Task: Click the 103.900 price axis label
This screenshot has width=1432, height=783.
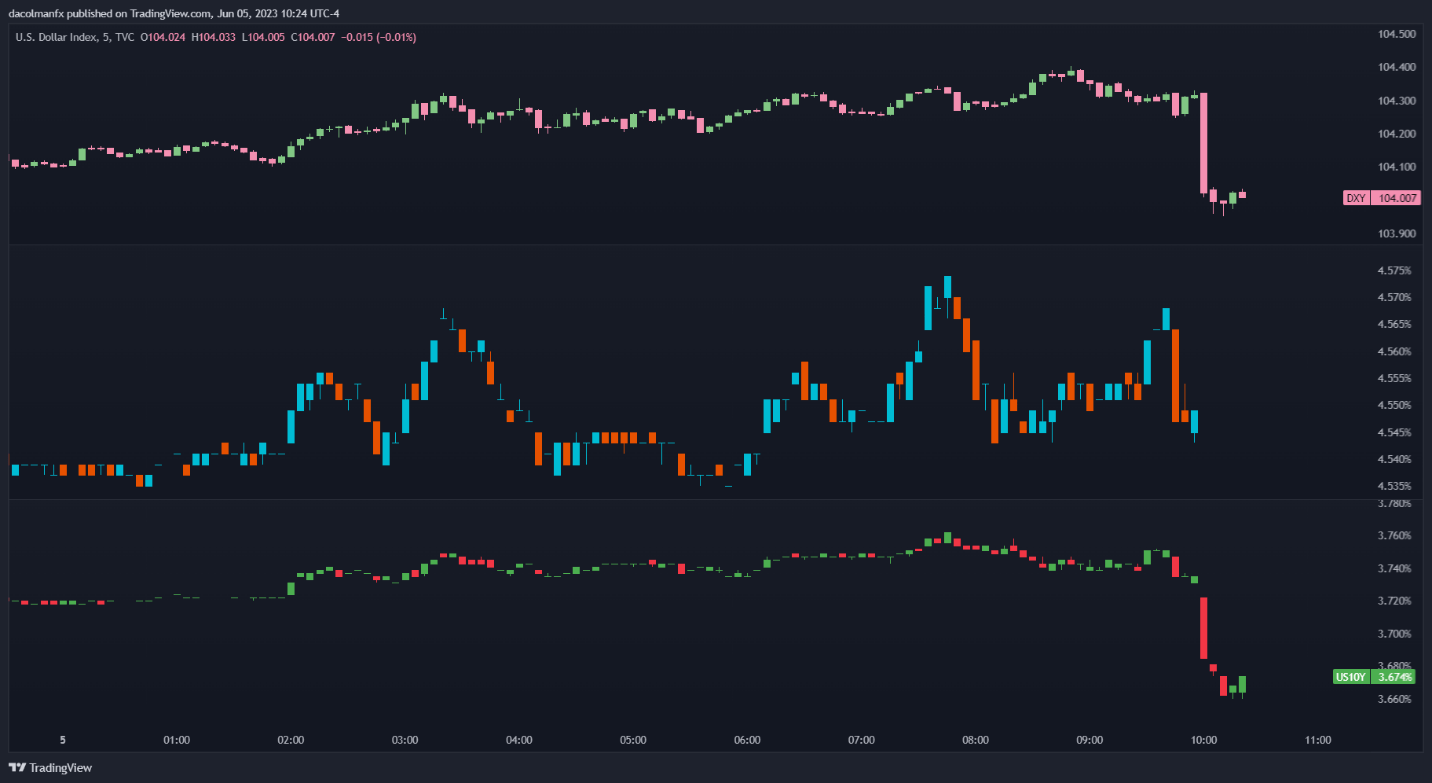Action: [x=1396, y=234]
